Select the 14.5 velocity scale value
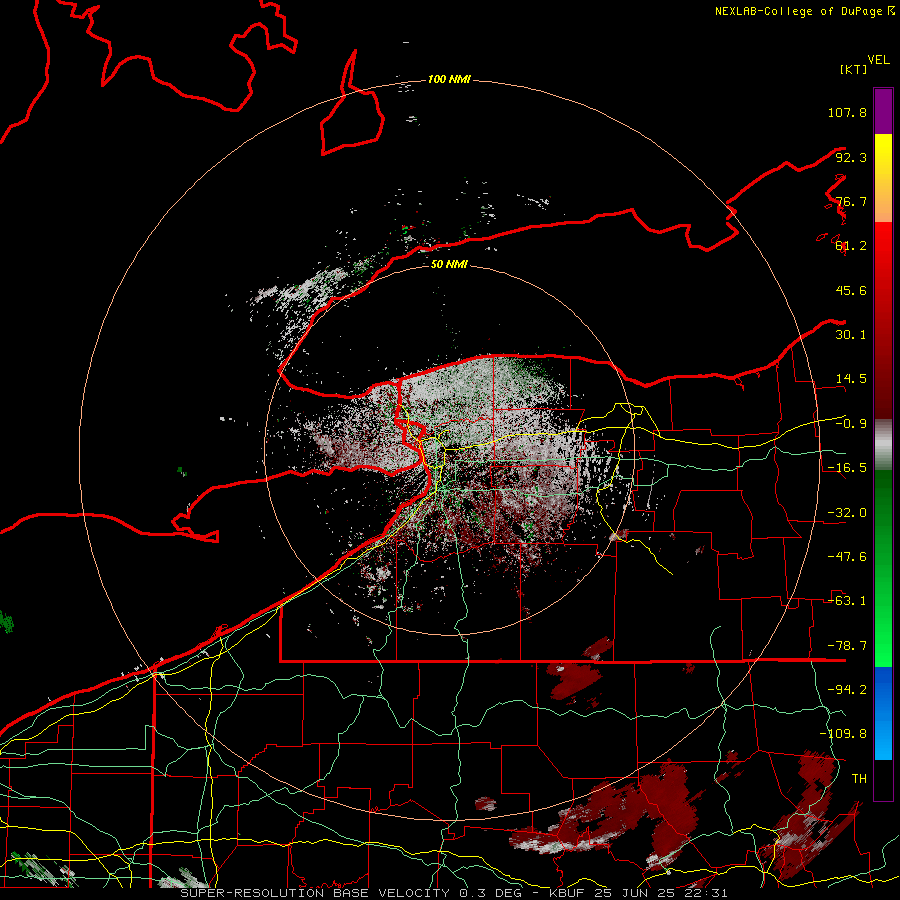Image resolution: width=900 pixels, height=900 pixels. tap(851, 379)
